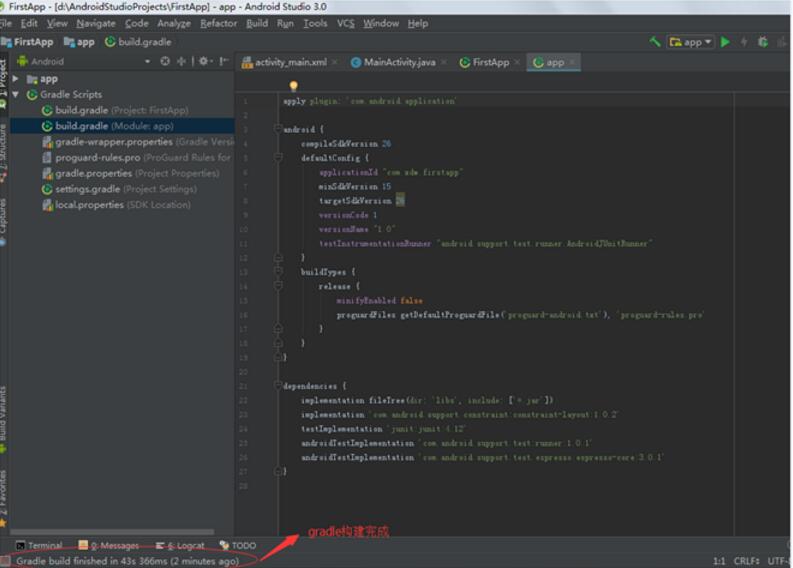Toggle the Favorites side tool window

[x=4, y=498]
